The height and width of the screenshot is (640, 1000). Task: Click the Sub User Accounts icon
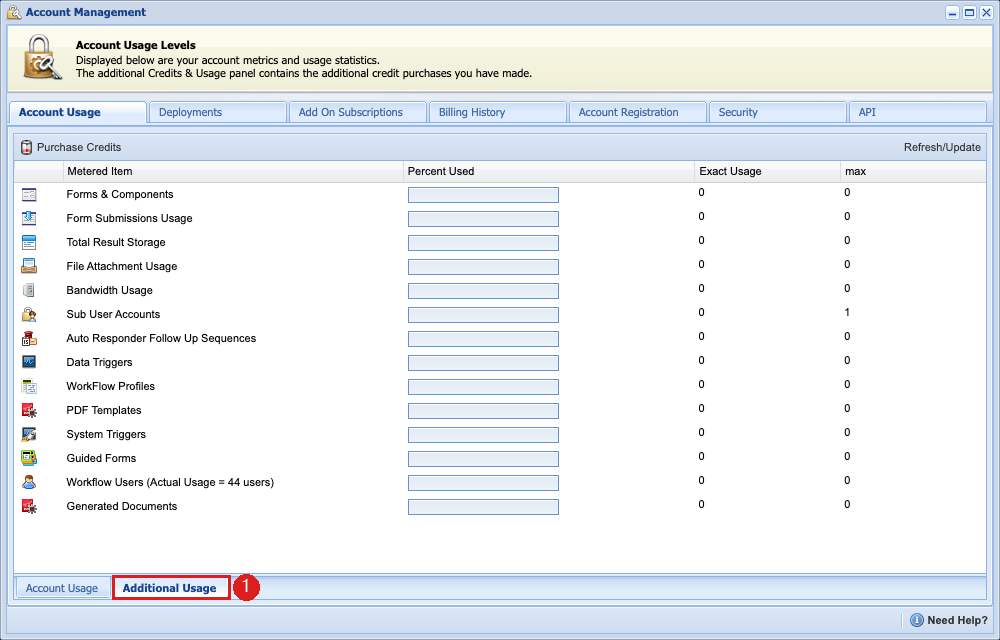pos(29,314)
